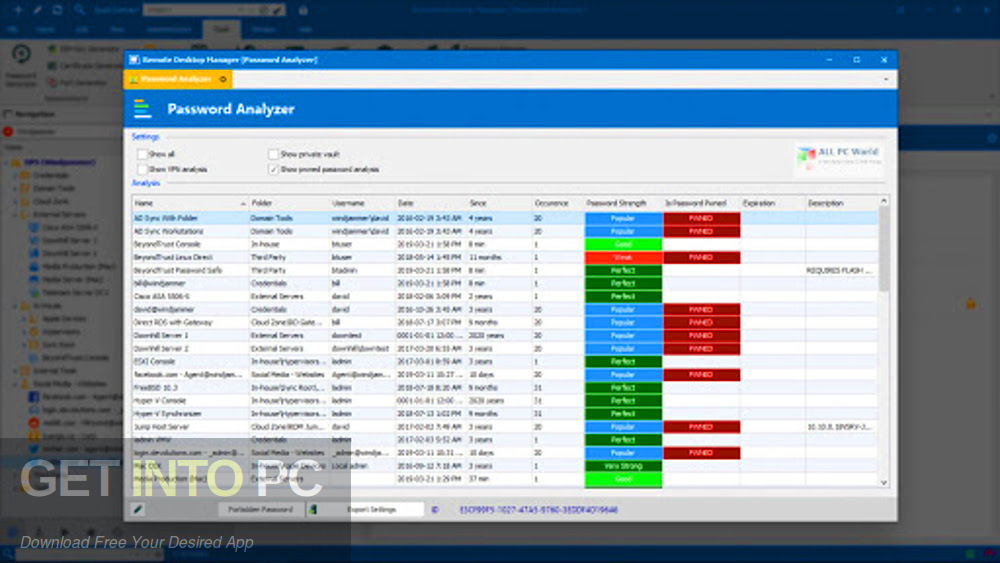Click the pencil edit icon in the analyzer footer
Viewport: 1000px width, 563px height.
pyautogui.click(x=138, y=509)
